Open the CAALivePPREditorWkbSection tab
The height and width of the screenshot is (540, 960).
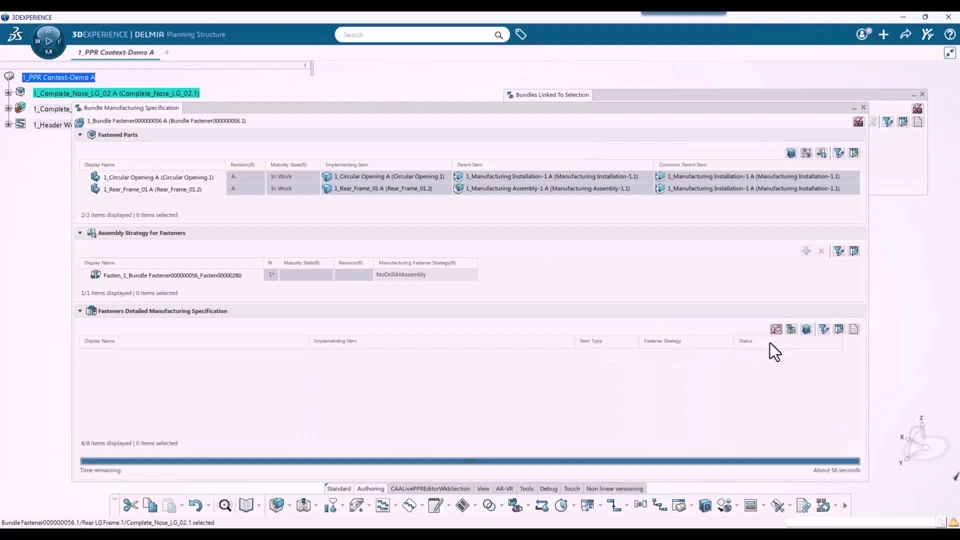(x=430, y=489)
